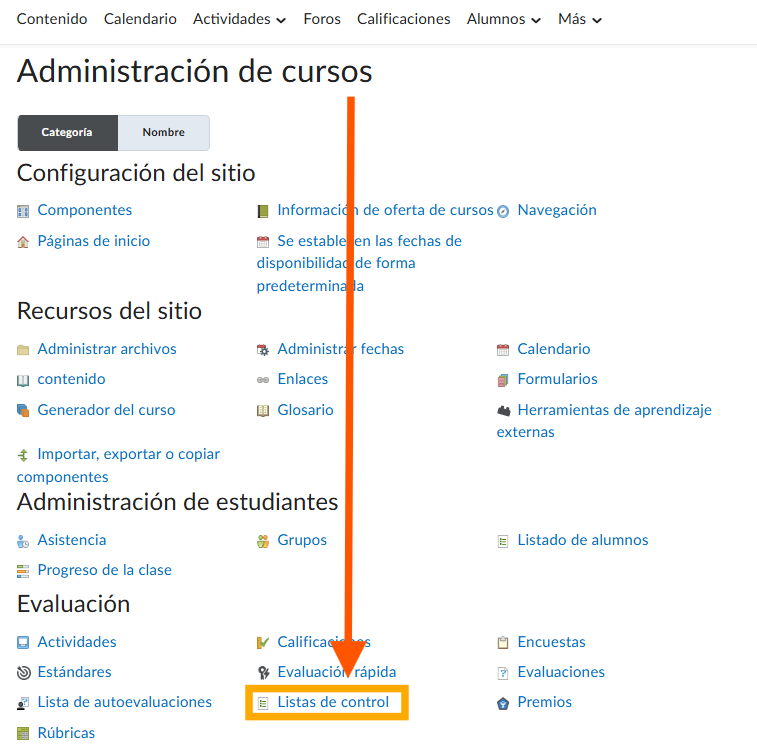Open Herramientas de aprendizaje externas link
Screen dimensions: 757x751
pos(614,410)
